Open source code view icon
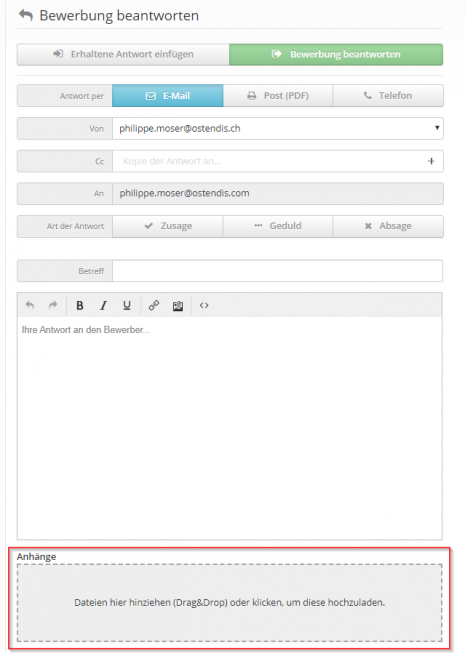 [204, 305]
